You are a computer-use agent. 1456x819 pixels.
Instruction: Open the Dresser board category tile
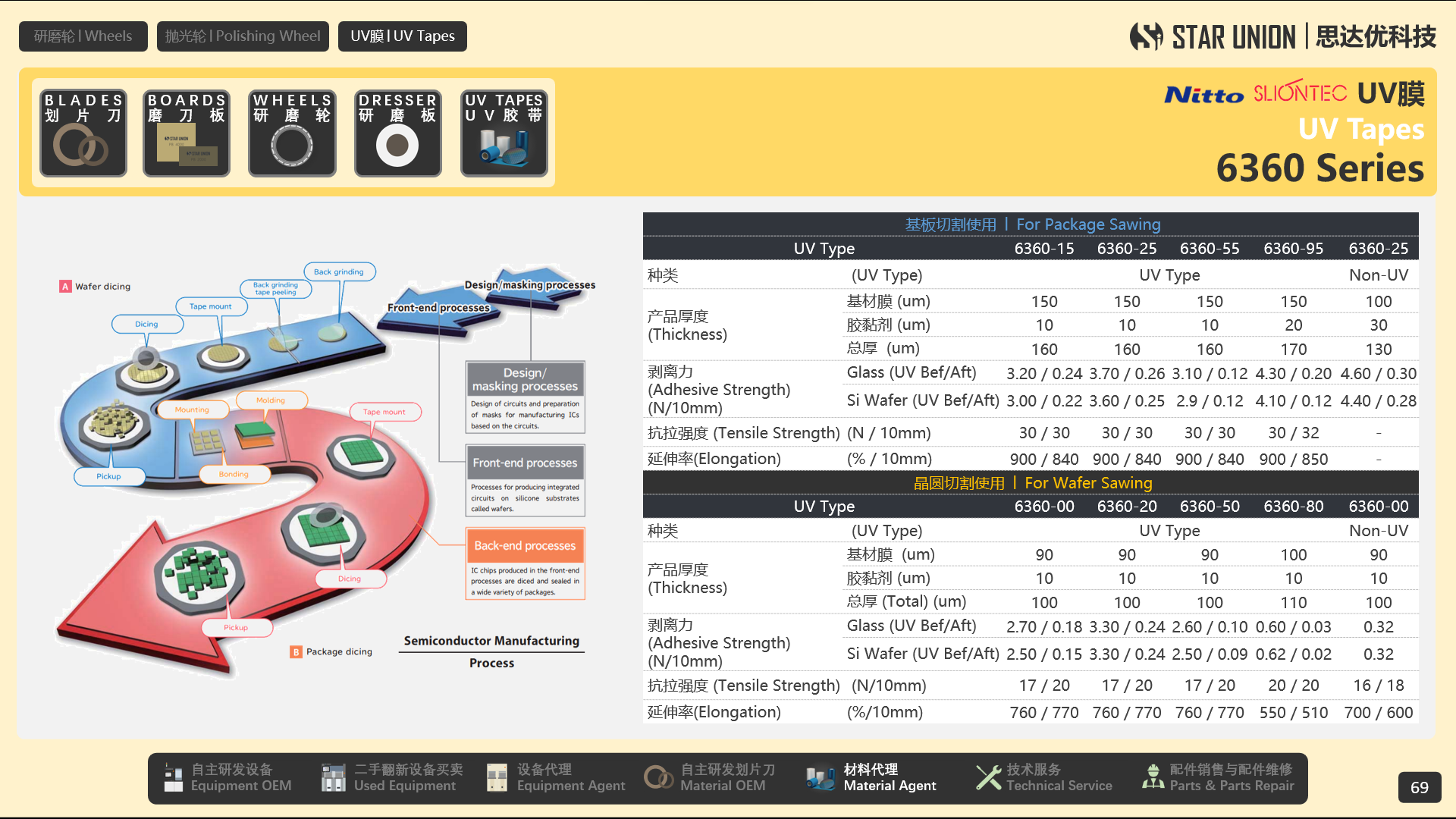click(x=398, y=133)
